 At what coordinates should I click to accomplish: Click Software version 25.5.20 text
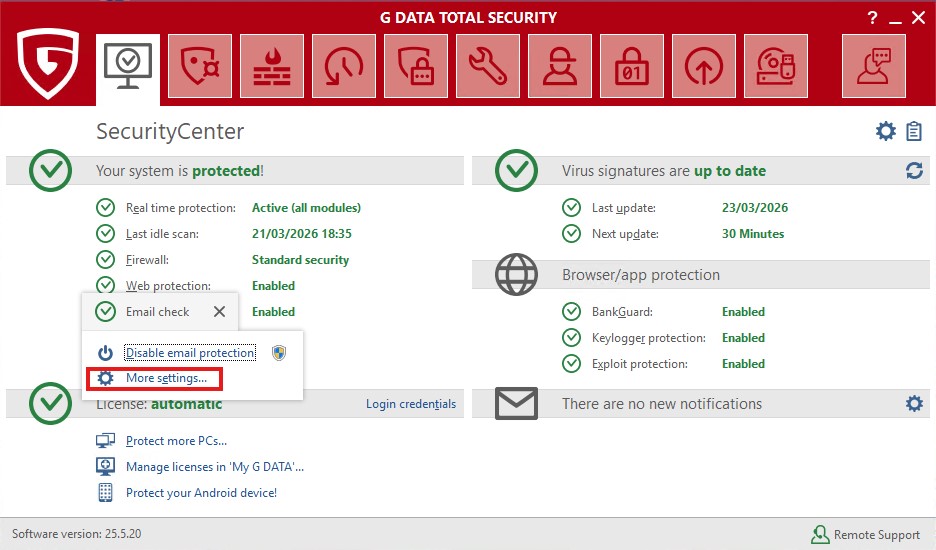(77, 534)
